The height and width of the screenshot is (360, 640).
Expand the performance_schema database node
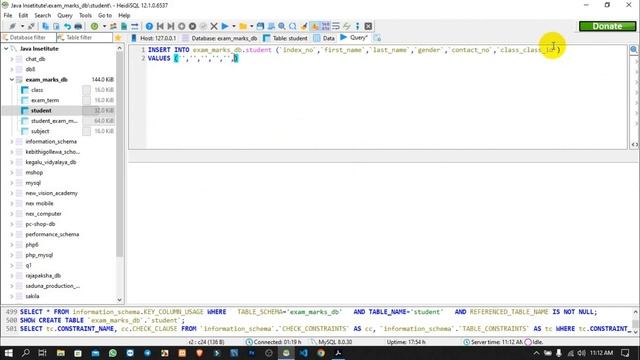pos(12,234)
